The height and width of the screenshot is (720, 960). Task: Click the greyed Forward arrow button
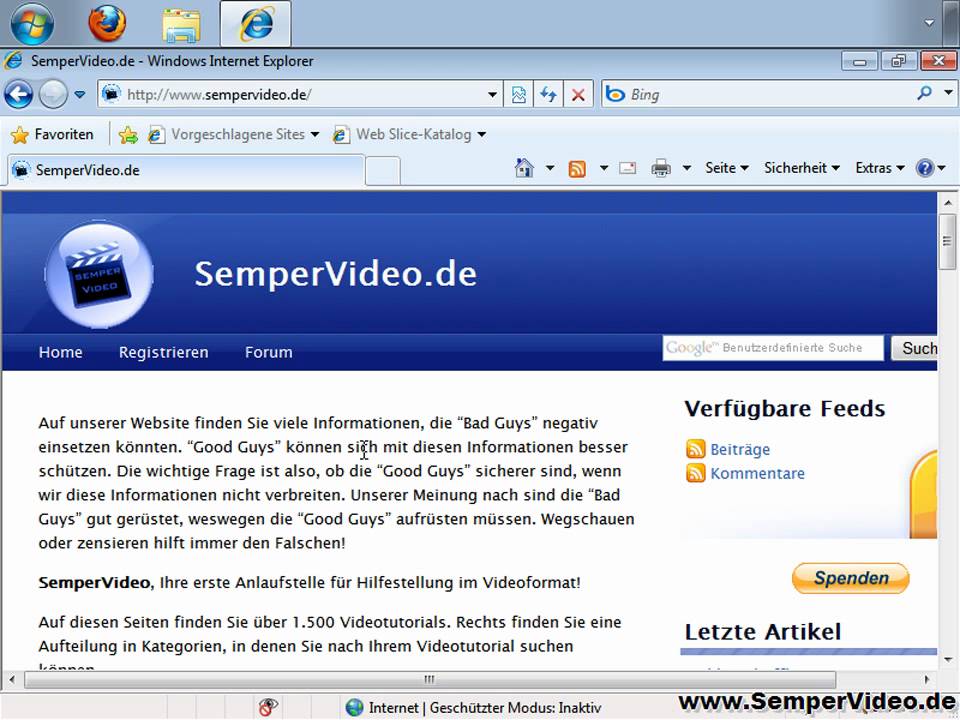tap(53, 95)
